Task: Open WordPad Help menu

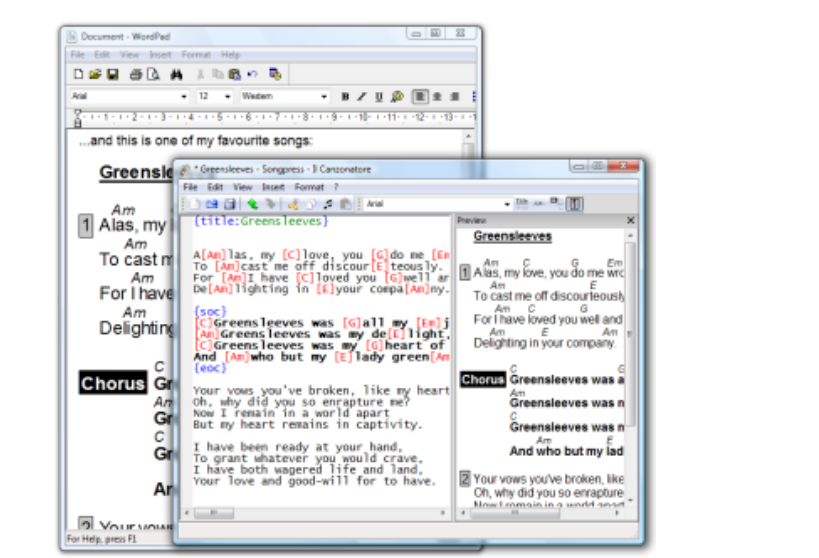Action: click(230, 55)
